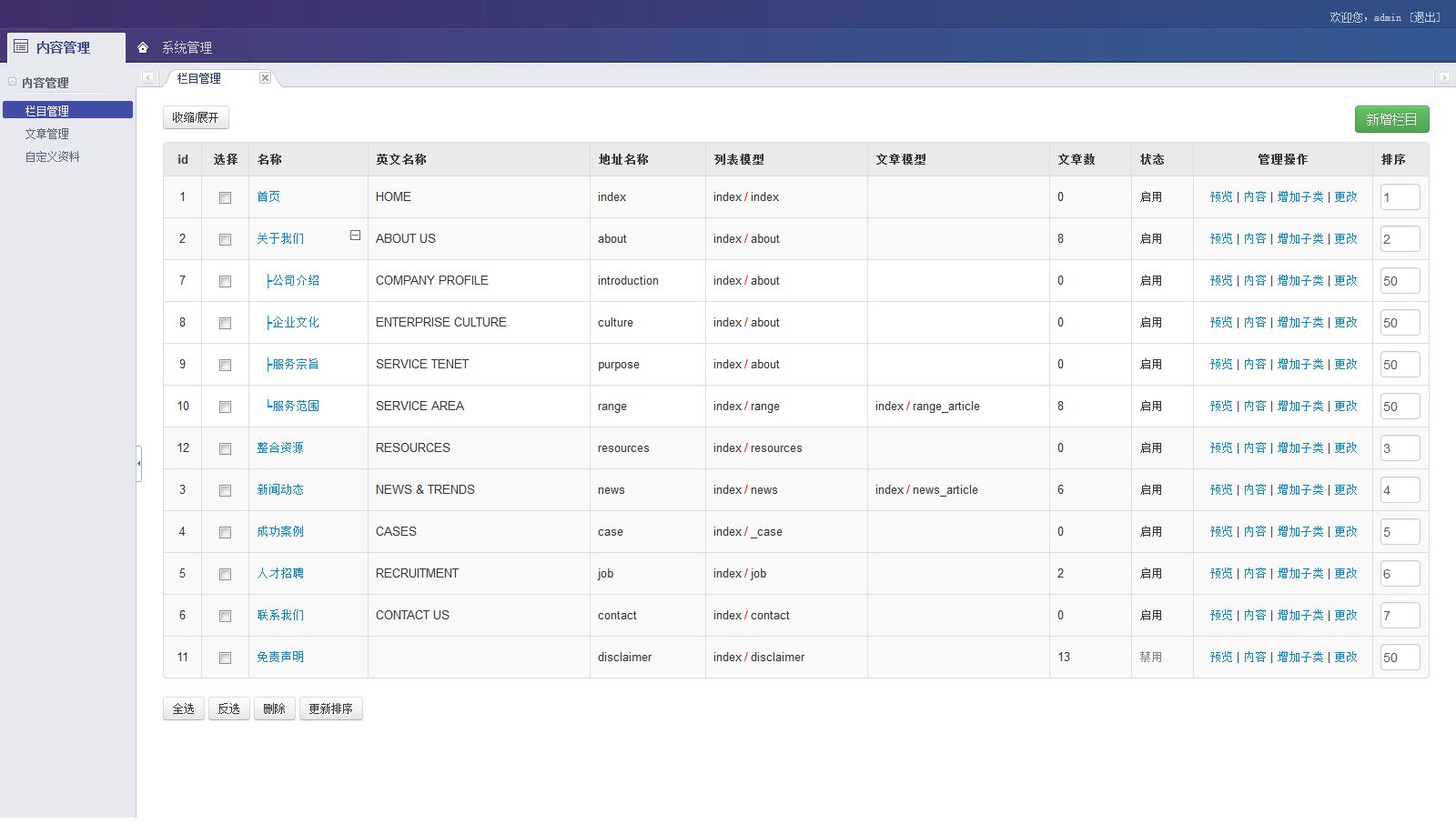The width and height of the screenshot is (1456, 824).
Task: Click 增加子类 in the 成功案例 row
Action: [x=1299, y=532]
